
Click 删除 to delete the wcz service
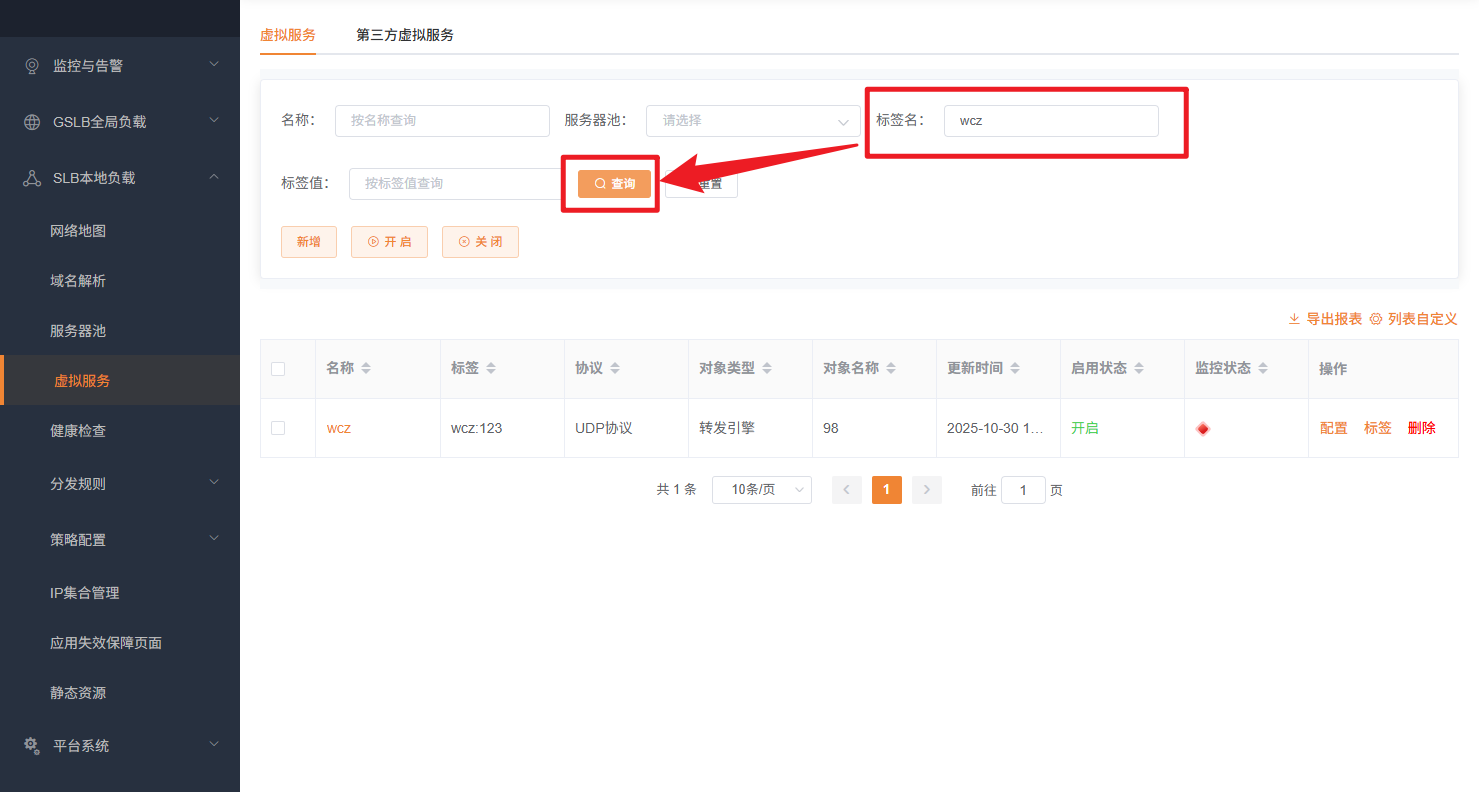click(1422, 427)
